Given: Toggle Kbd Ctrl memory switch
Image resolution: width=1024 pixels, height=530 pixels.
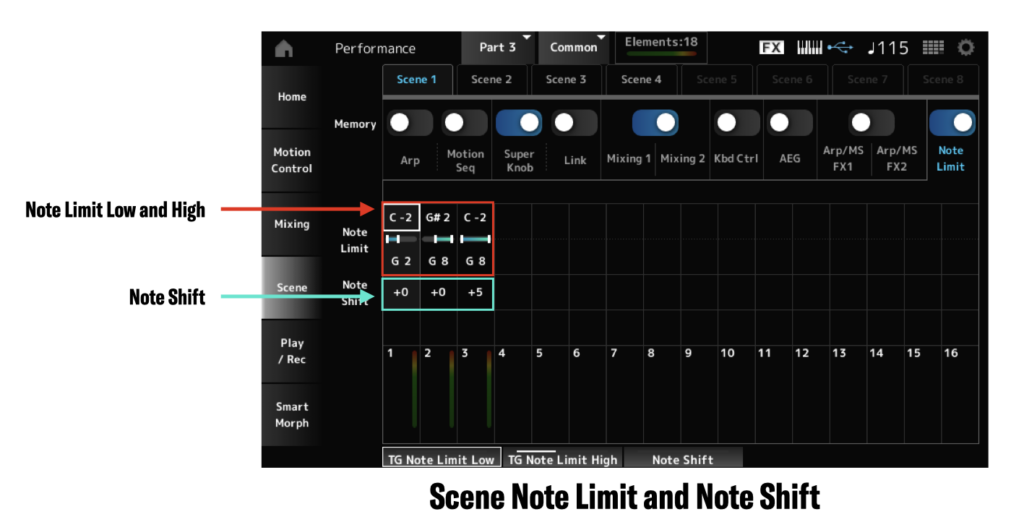Looking at the screenshot, I should 736,123.
